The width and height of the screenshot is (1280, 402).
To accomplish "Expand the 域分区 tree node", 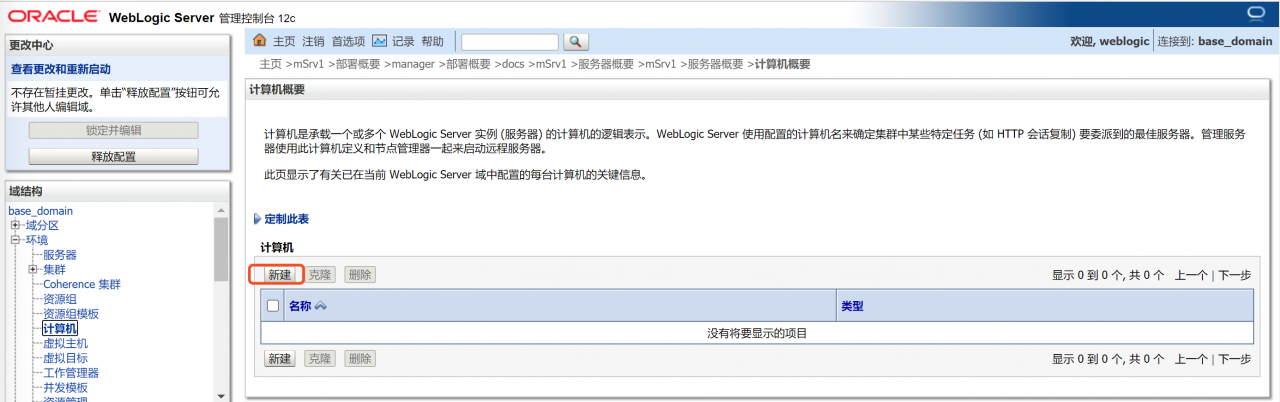I will pos(16,226).
